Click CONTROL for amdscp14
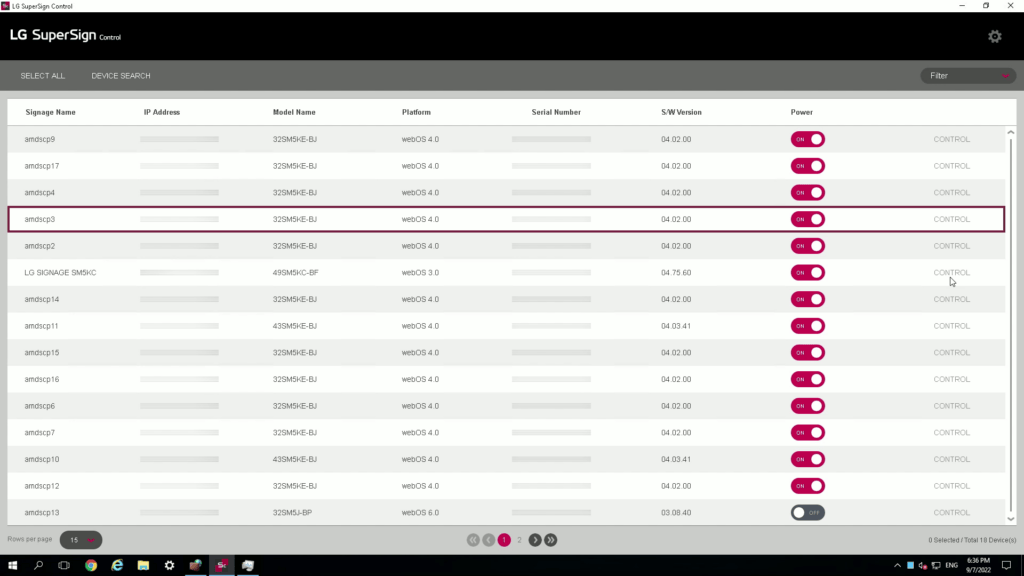1024x576 pixels. tap(952, 299)
